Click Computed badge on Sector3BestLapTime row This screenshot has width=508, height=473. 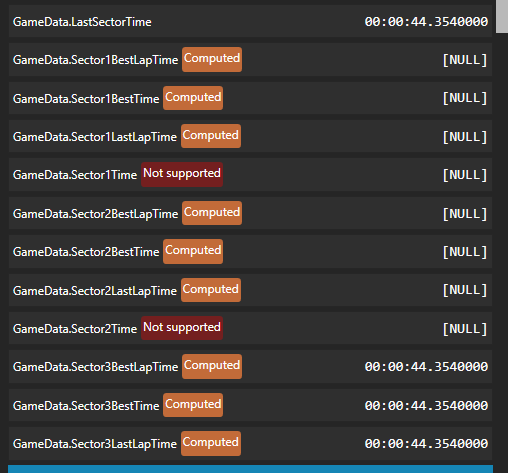point(212,366)
